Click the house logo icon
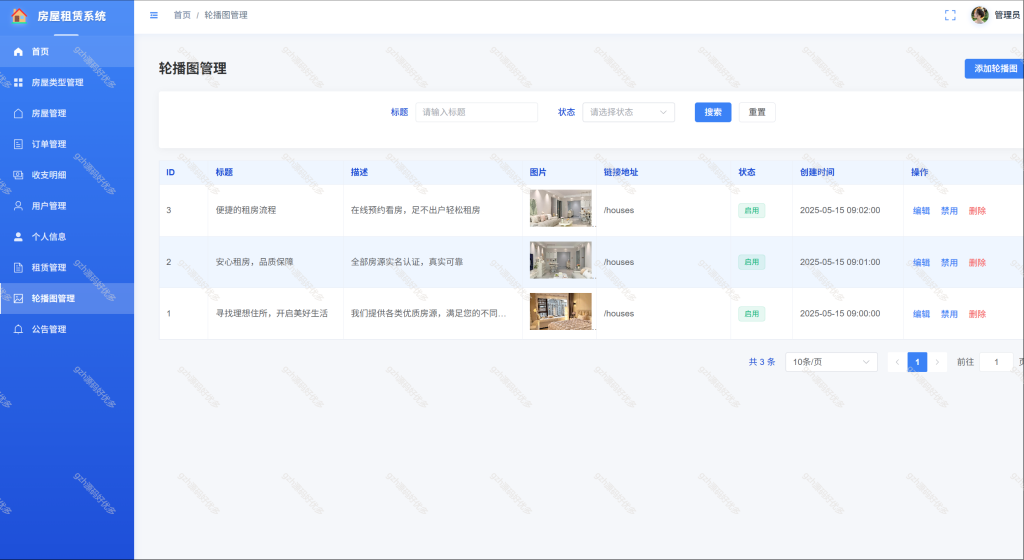This screenshot has width=1024, height=560. (19, 16)
